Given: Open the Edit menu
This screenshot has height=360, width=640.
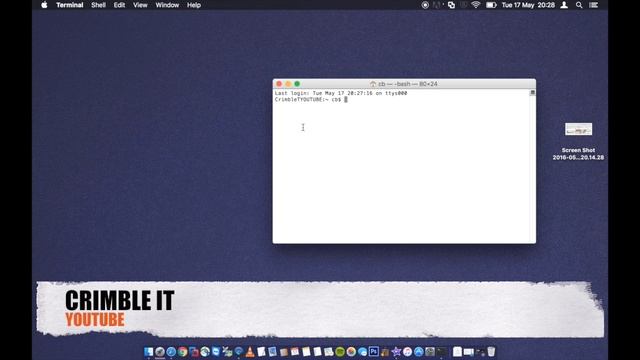Looking at the screenshot, I should point(119,5).
